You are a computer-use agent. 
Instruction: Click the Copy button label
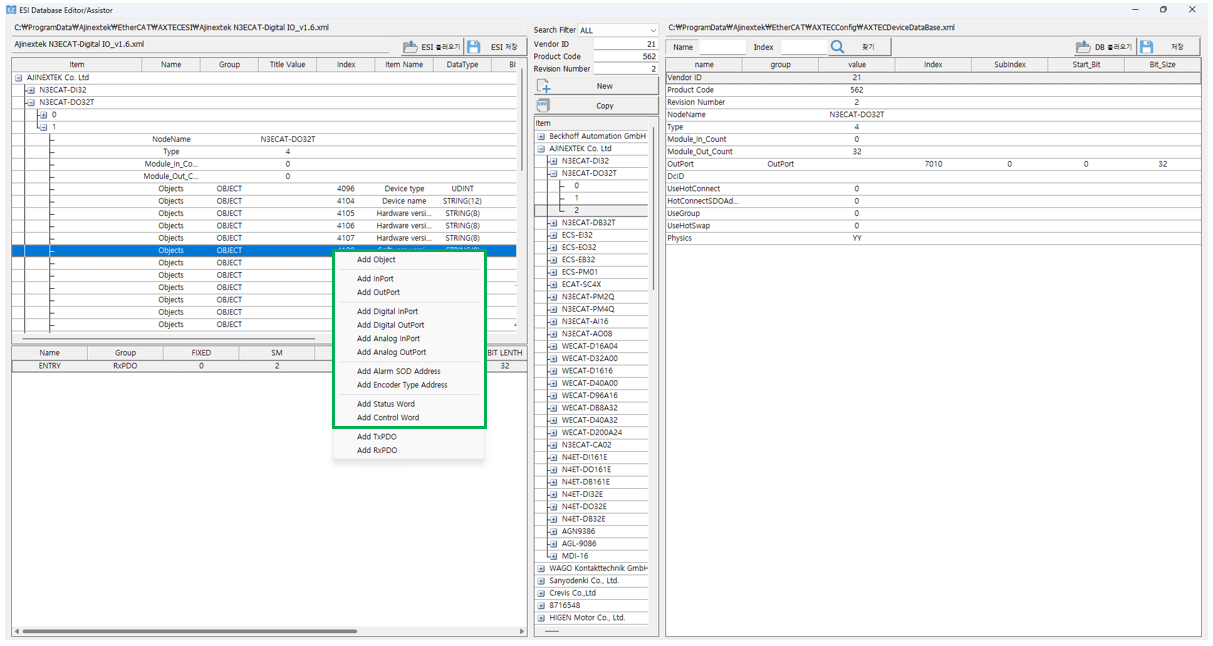pos(605,105)
